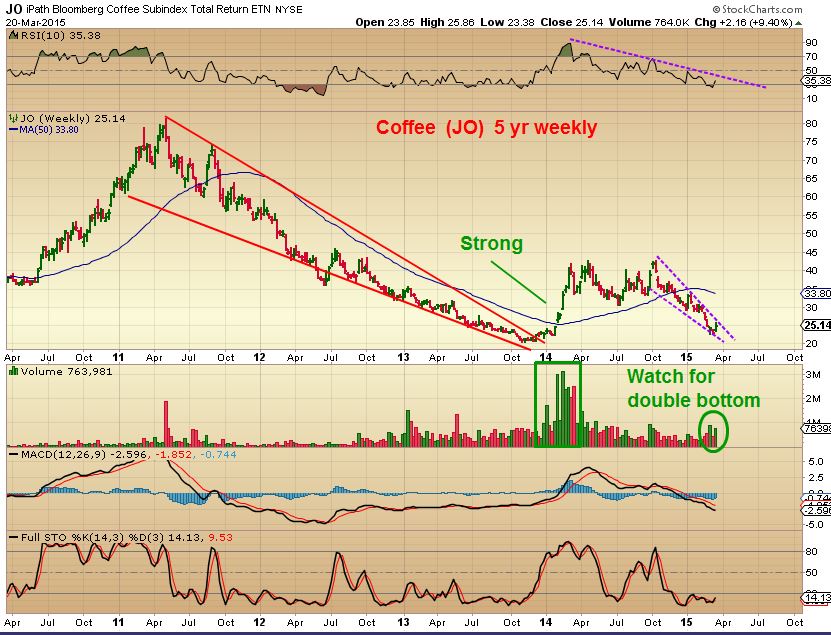This screenshot has height=635, width=831.
Task: Click the RSI(10) 35.38 indicator label
Action: click(60, 36)
